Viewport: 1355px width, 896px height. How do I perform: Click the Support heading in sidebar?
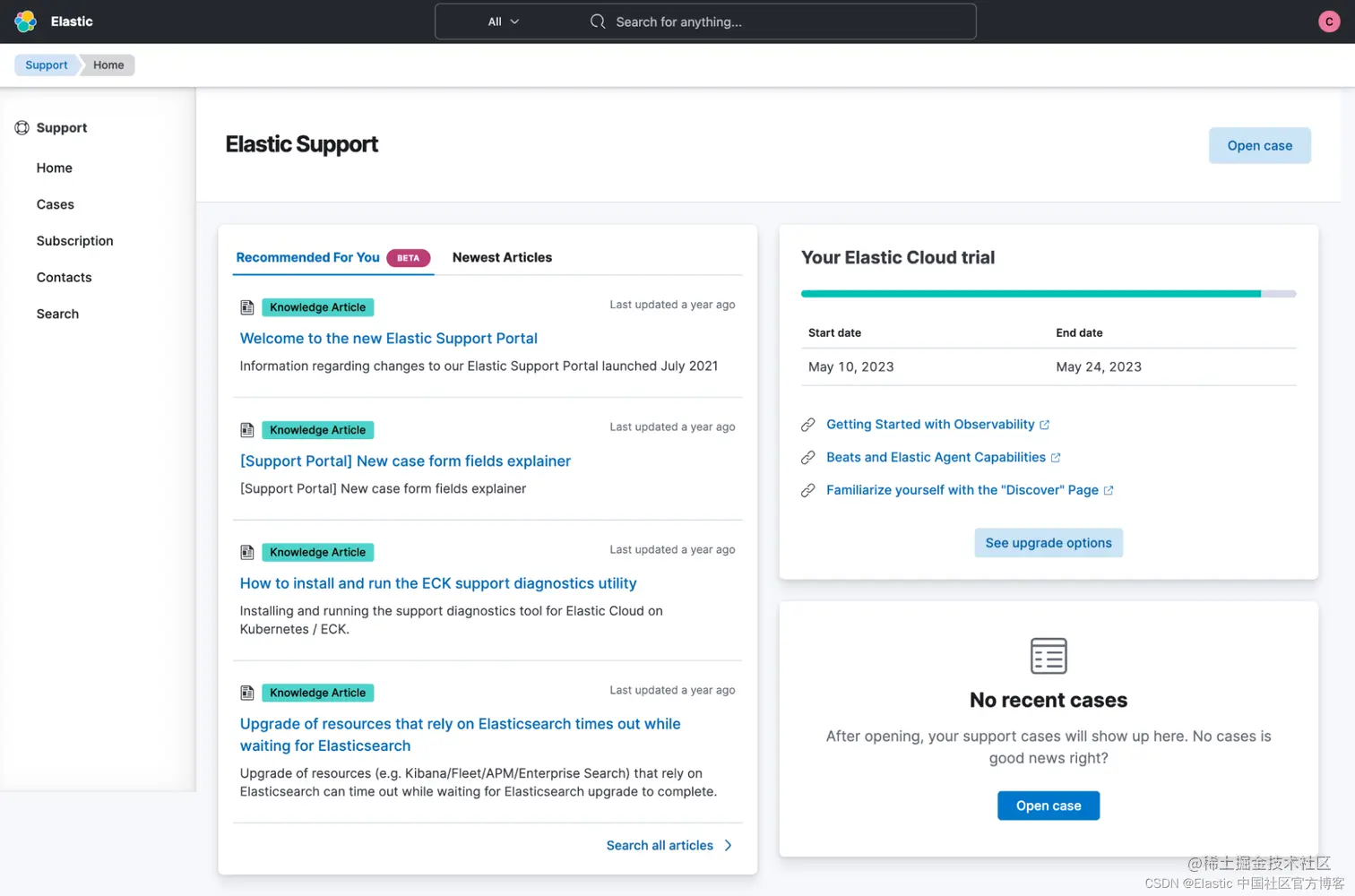coord(62,128)
